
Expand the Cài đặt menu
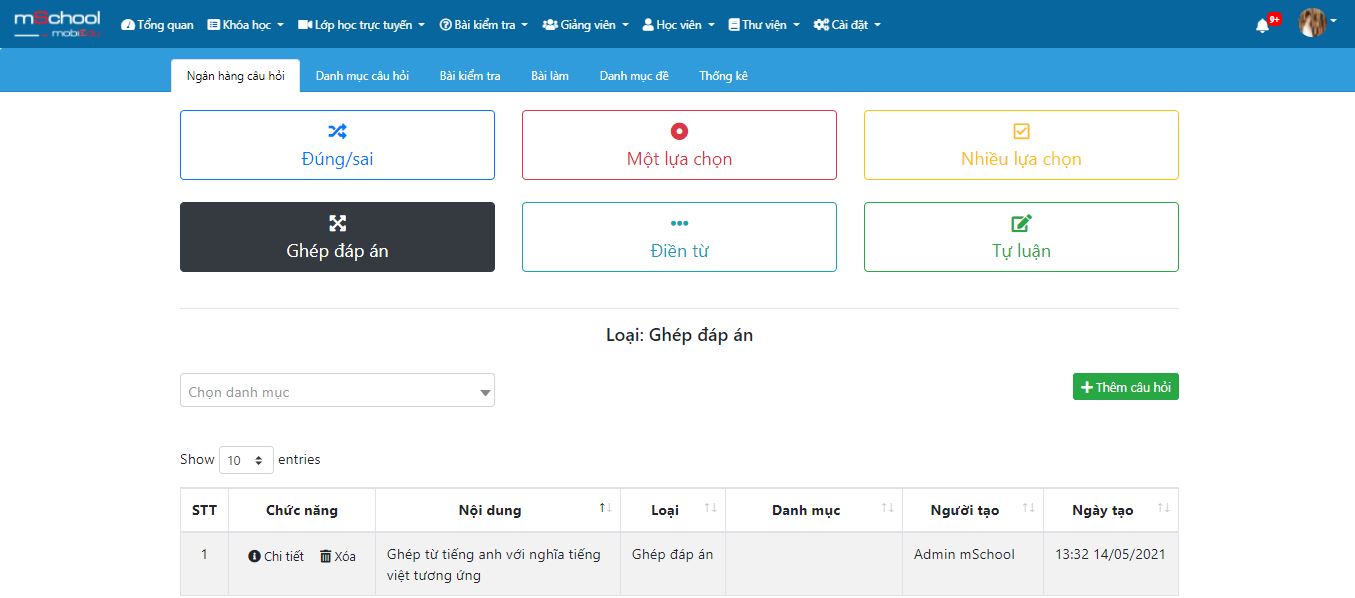point(847,25)
